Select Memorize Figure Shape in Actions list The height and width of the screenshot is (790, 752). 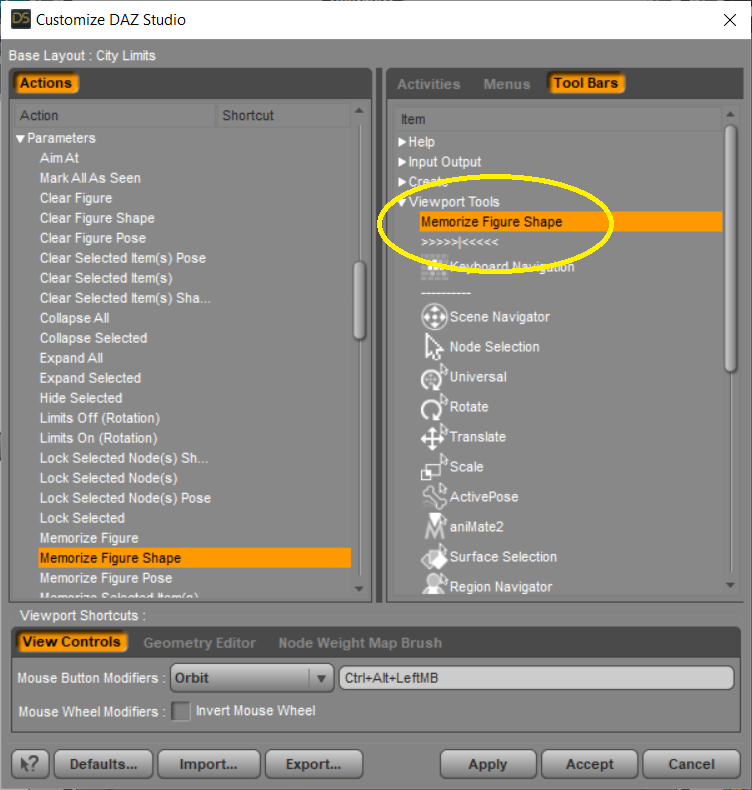coord(194,558)
